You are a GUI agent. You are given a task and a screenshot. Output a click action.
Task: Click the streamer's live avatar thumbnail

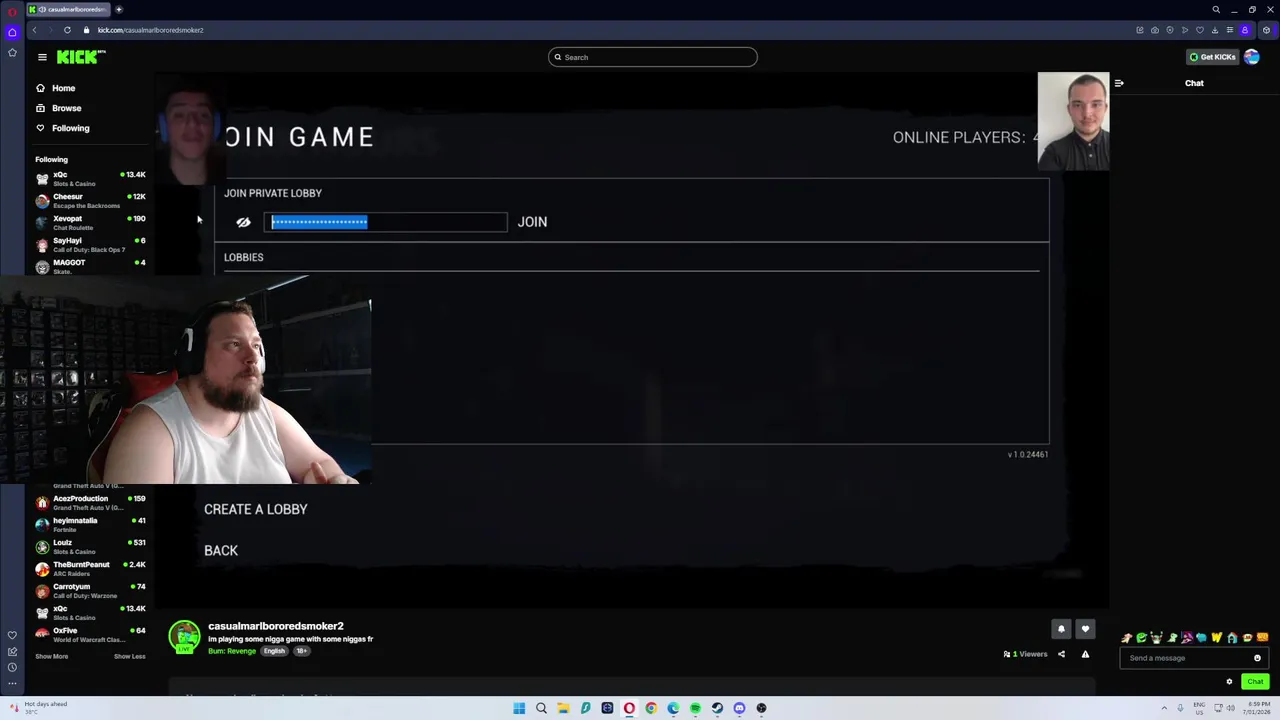(x=184, y=636)
